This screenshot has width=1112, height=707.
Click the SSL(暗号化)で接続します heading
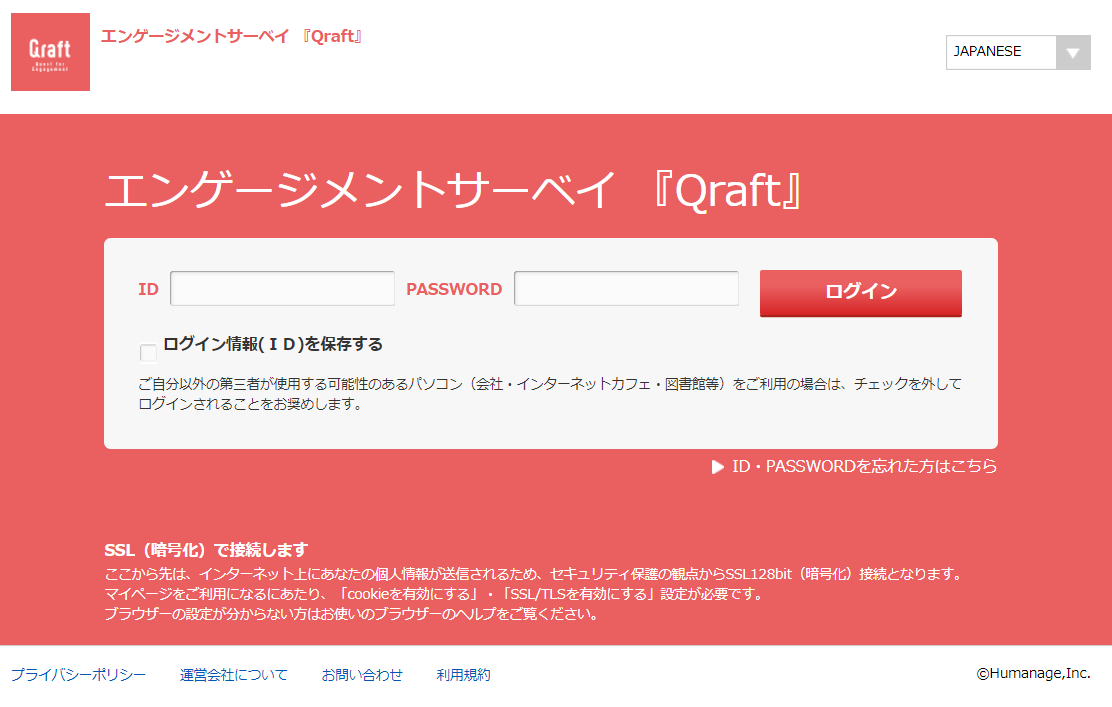[x=206, y=550]
